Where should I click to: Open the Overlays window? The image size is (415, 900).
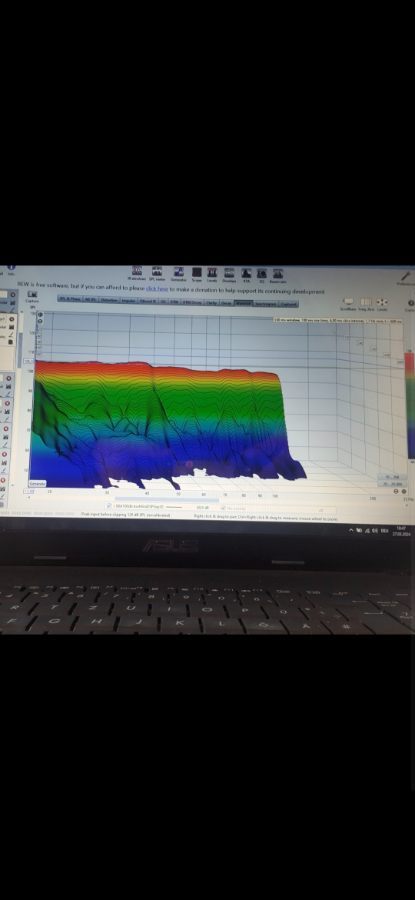[229, 274]
